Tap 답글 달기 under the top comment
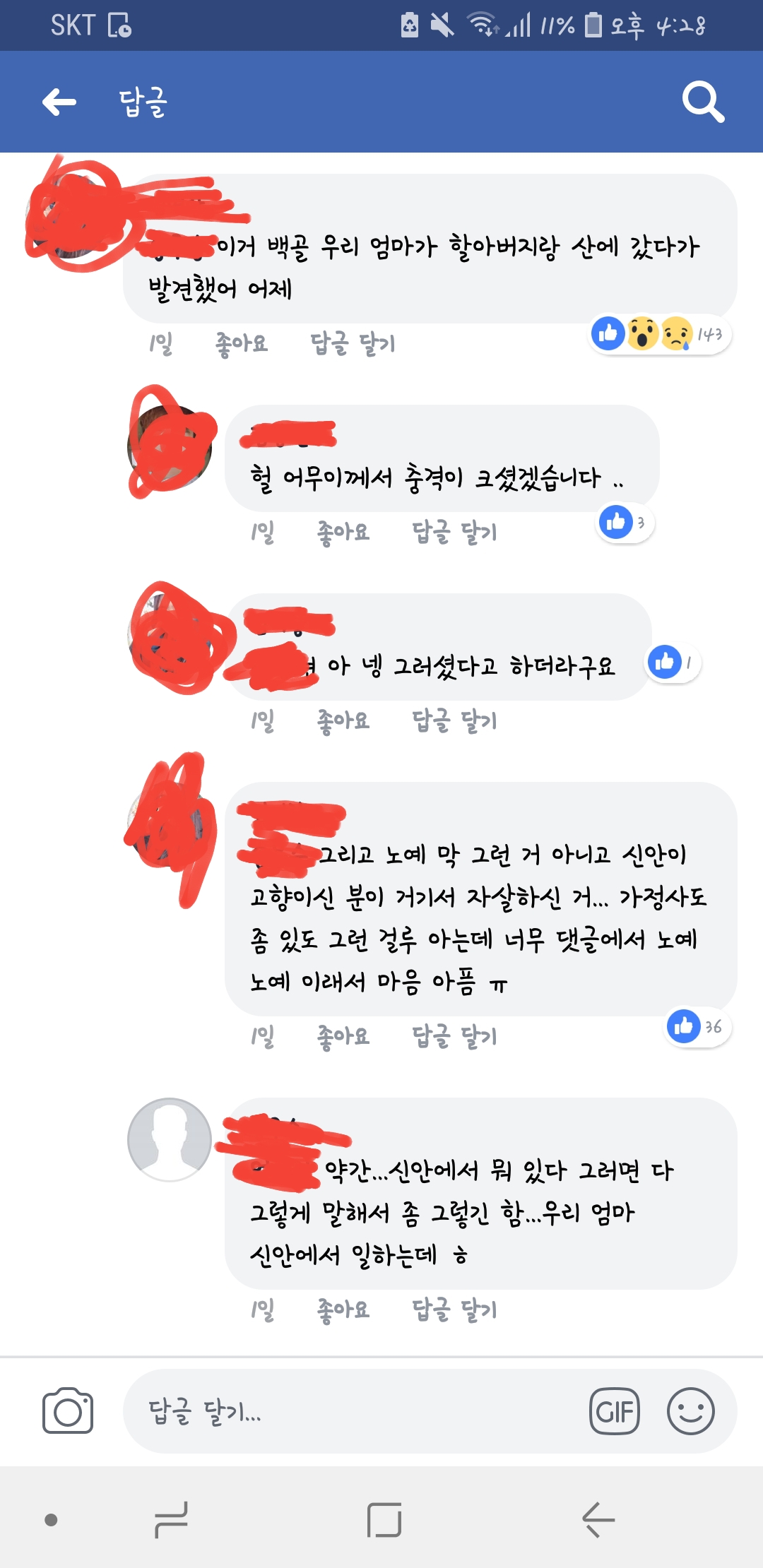 (x=353, y=344)
